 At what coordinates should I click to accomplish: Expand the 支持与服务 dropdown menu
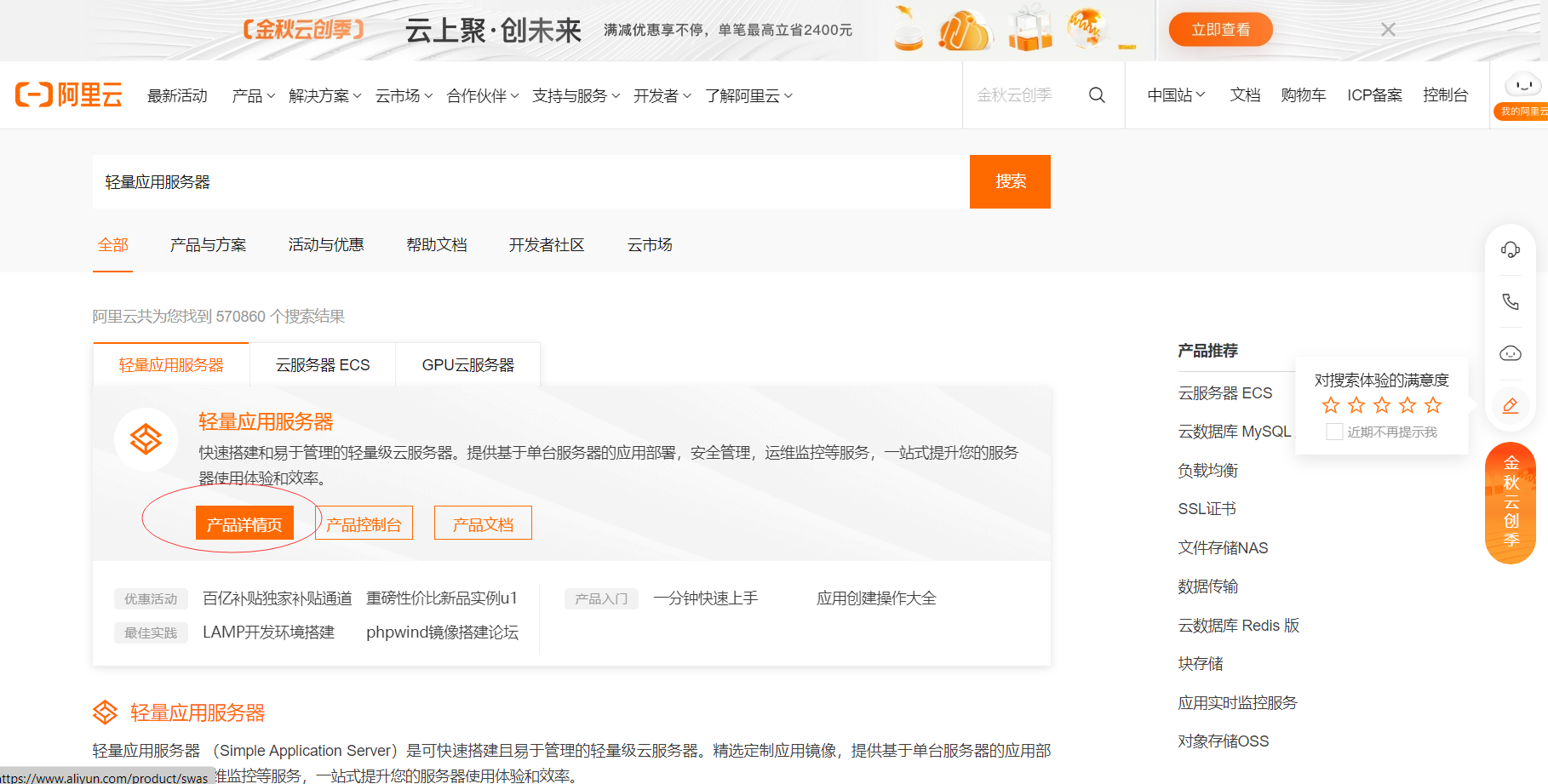pos(576,96)
